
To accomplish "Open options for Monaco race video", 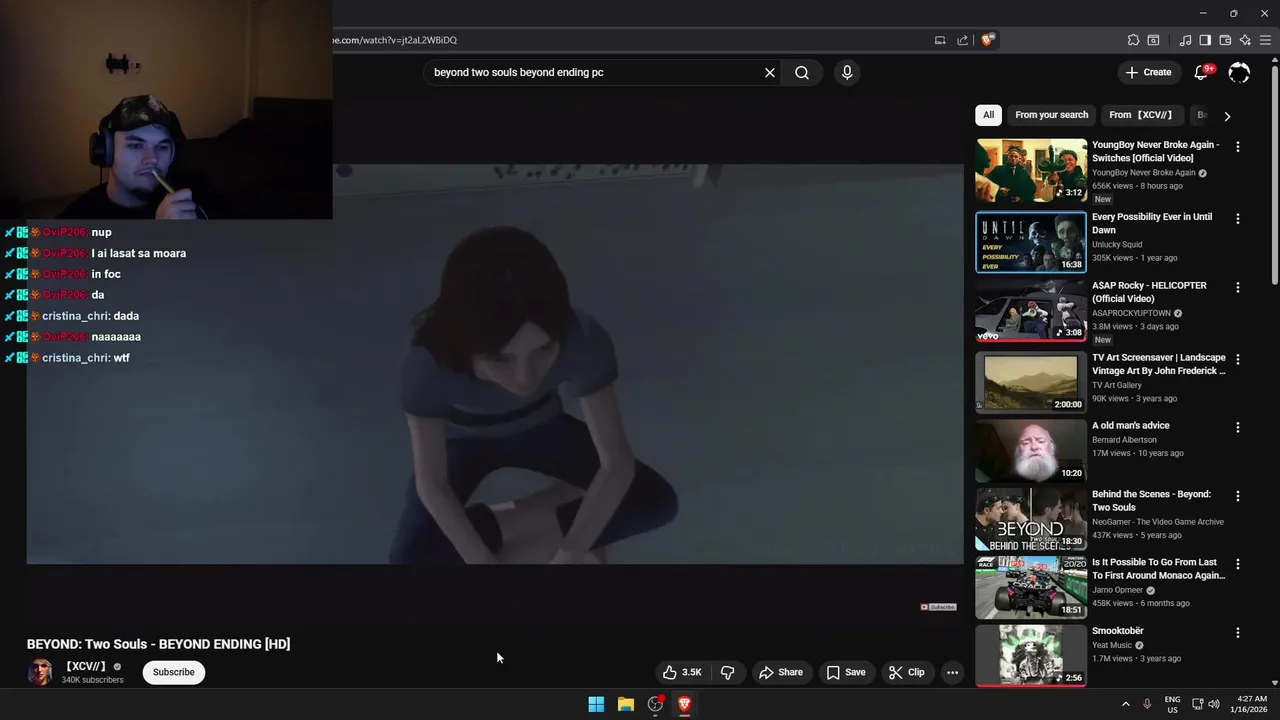I will click(1238, 565).
